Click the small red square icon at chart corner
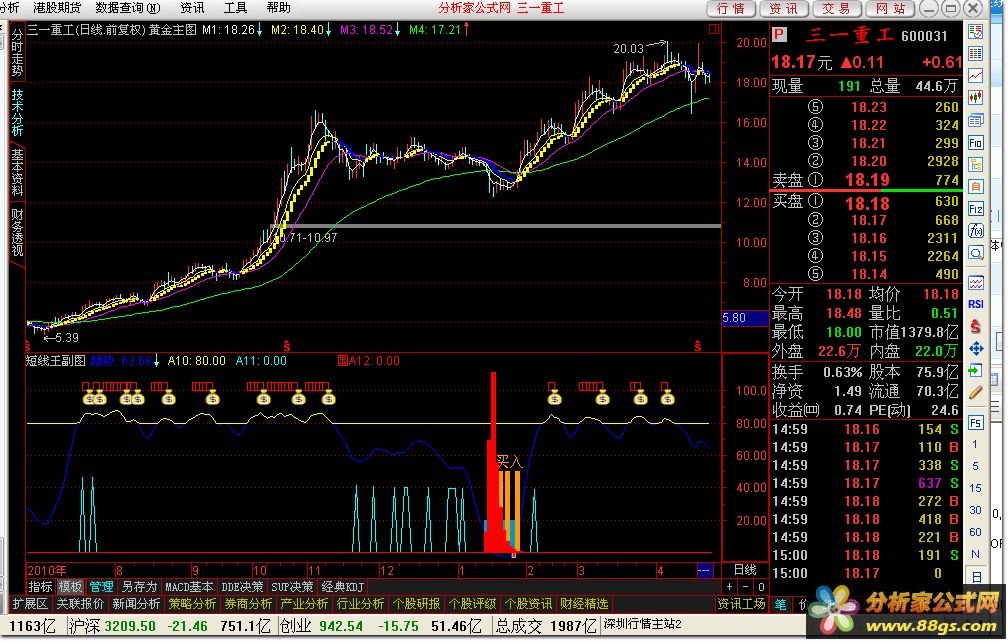 (714, 30)
